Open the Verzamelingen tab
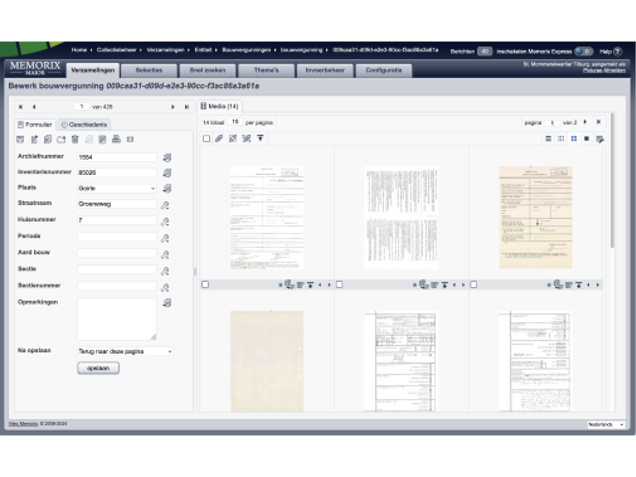Viewport: 636px width, 477px height. 93,70
